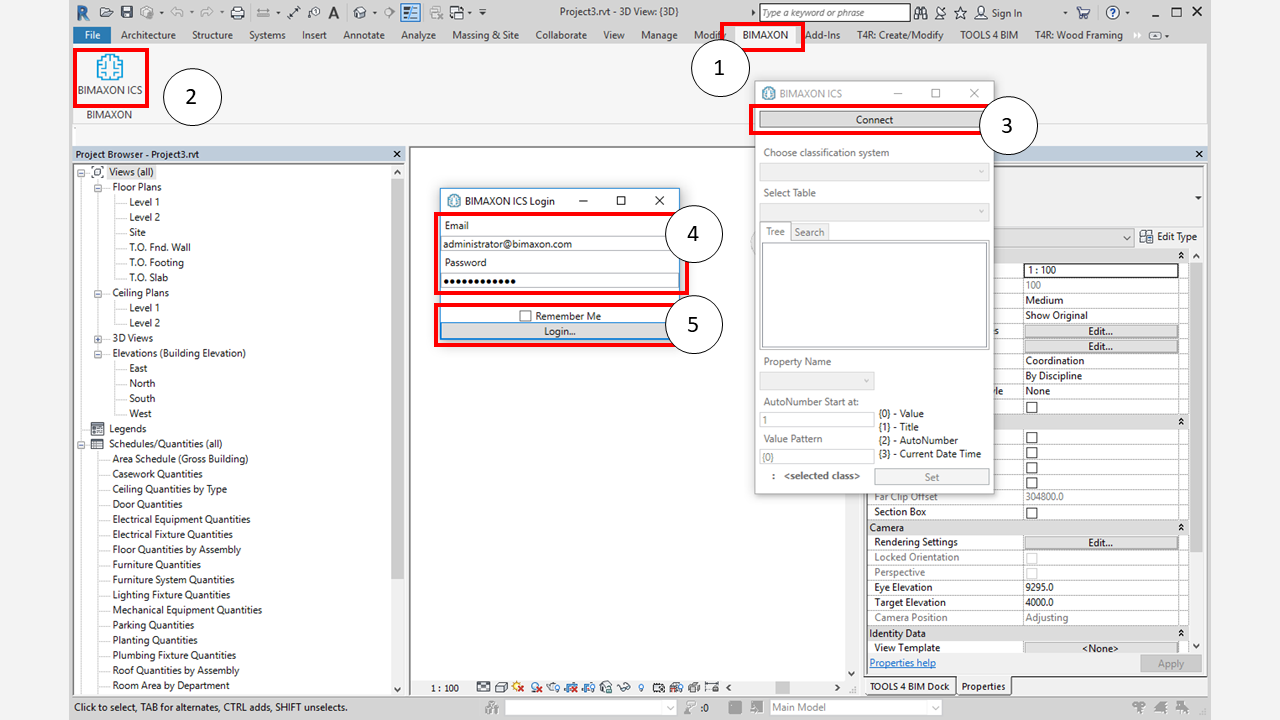Open the T4R: Wood Framing tab
Viewport: 1280px width, 720px height.
(1078, 35)
